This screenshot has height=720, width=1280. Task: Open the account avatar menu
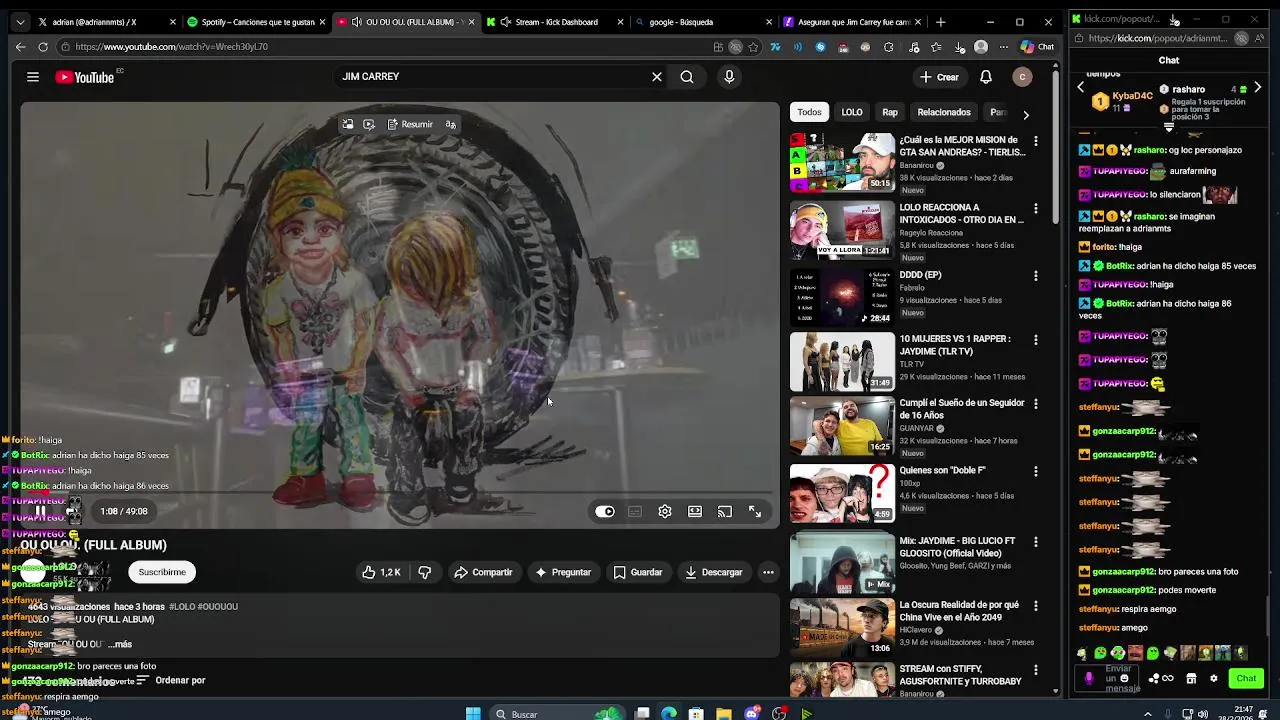(1021, 77)
